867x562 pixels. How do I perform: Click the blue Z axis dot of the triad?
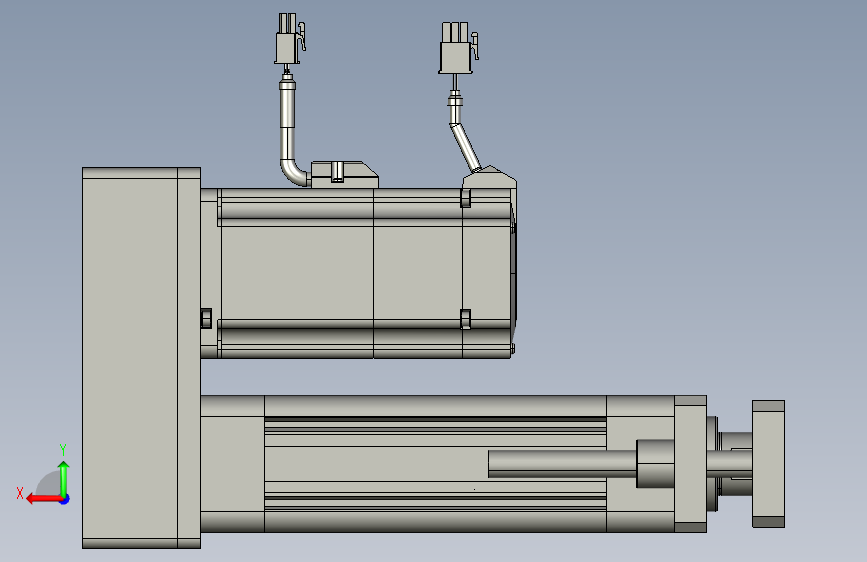point(65,499)
